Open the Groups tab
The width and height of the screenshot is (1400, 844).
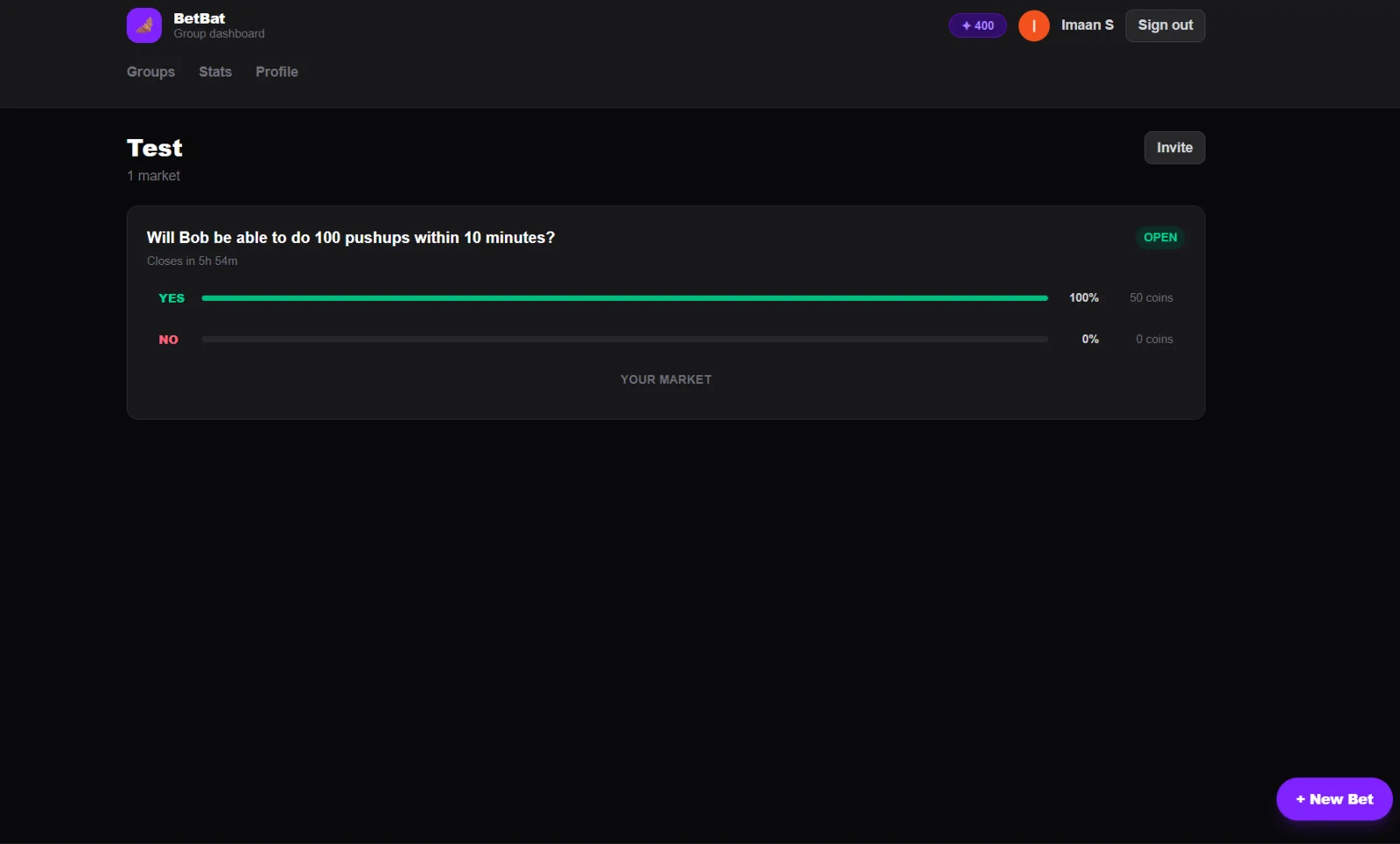(x=150, y=72)
